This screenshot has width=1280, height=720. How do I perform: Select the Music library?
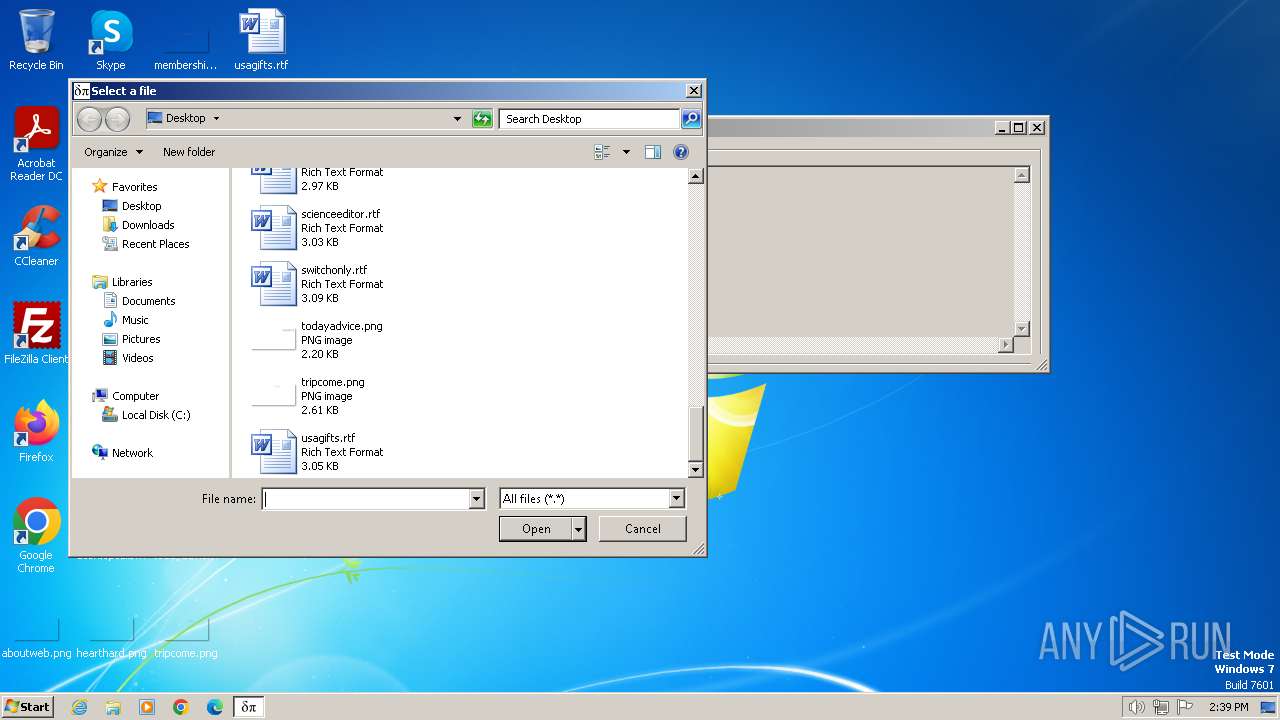point(135,320)
